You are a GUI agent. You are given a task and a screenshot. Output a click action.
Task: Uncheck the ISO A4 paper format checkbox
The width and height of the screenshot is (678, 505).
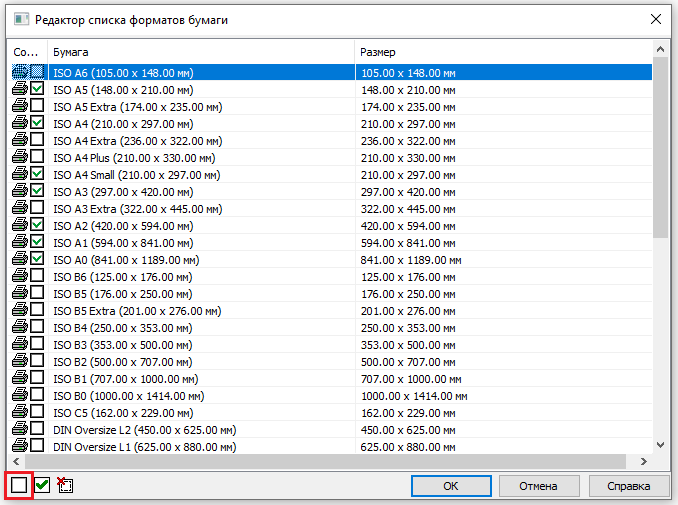[x=37, y=123]
